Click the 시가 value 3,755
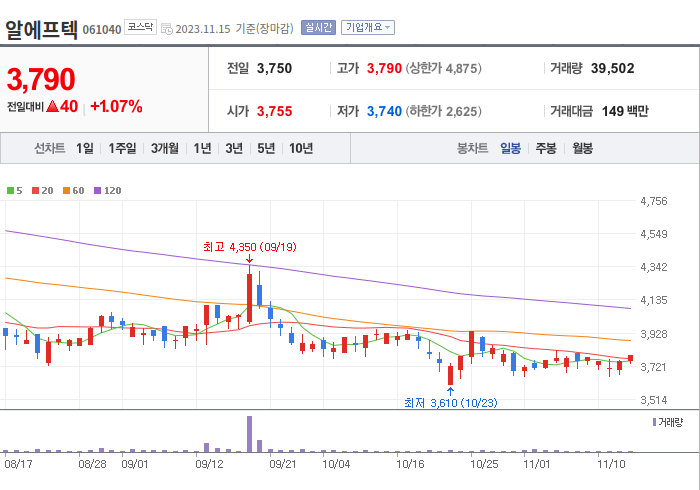 point(274,111)
